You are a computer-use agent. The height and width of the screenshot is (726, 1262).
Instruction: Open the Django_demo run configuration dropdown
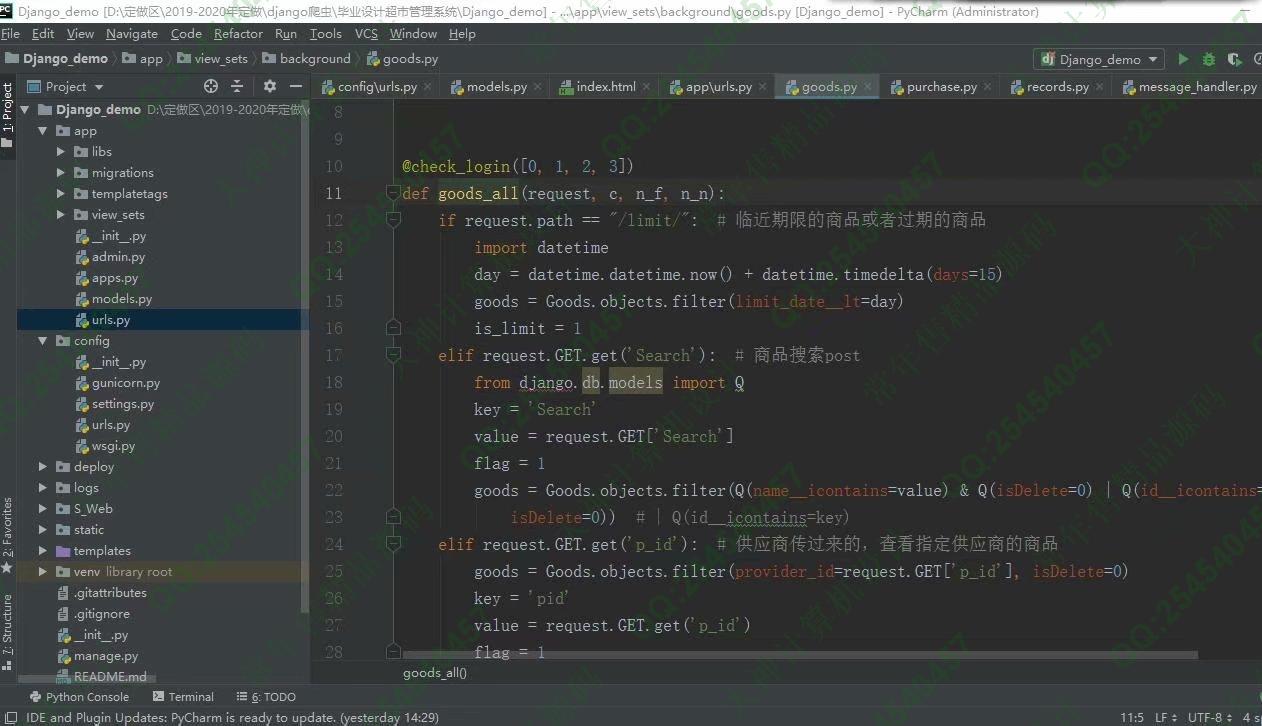pos(1099,59)
